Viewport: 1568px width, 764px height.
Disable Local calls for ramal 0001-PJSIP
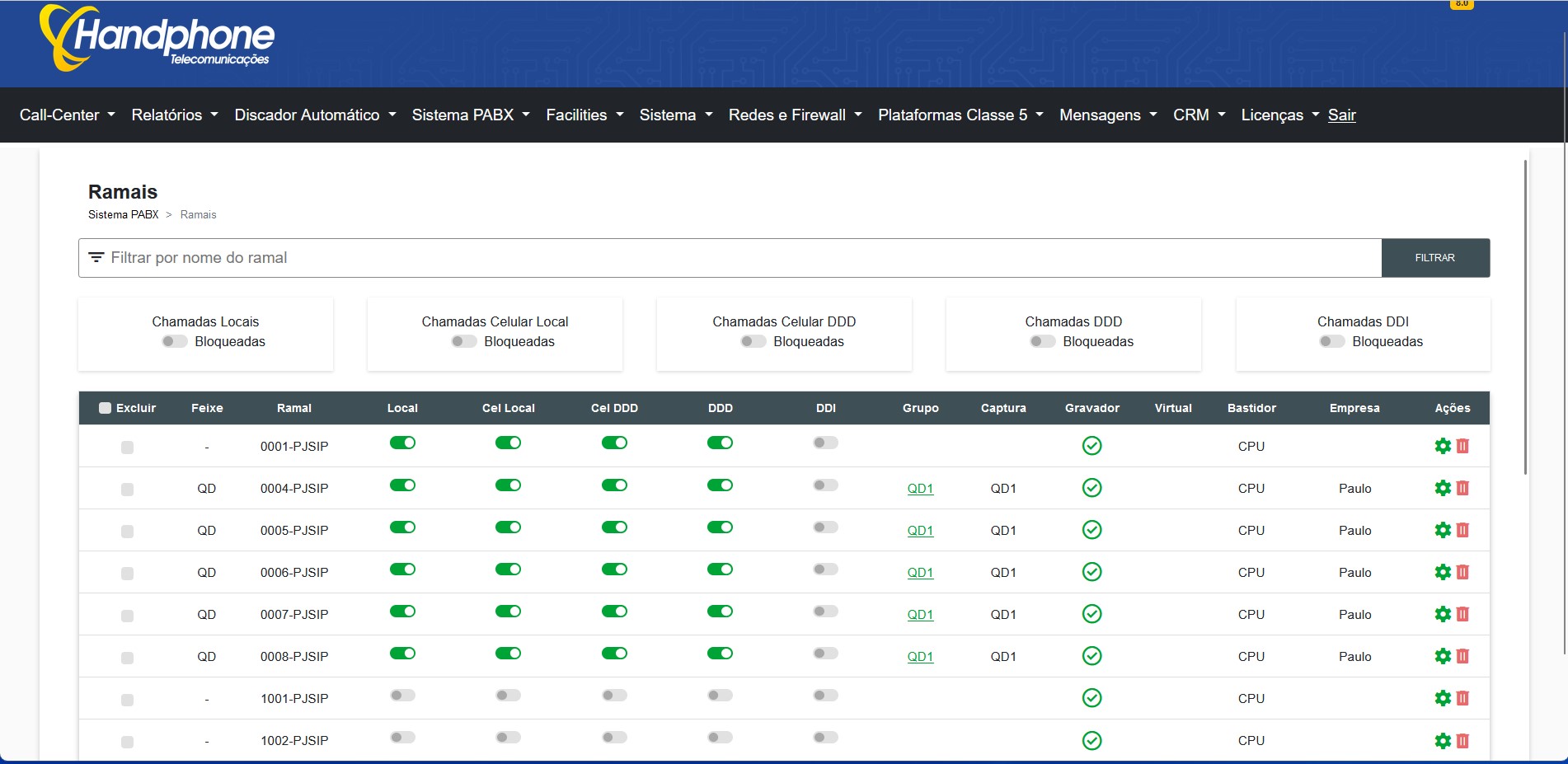(402, 443)
